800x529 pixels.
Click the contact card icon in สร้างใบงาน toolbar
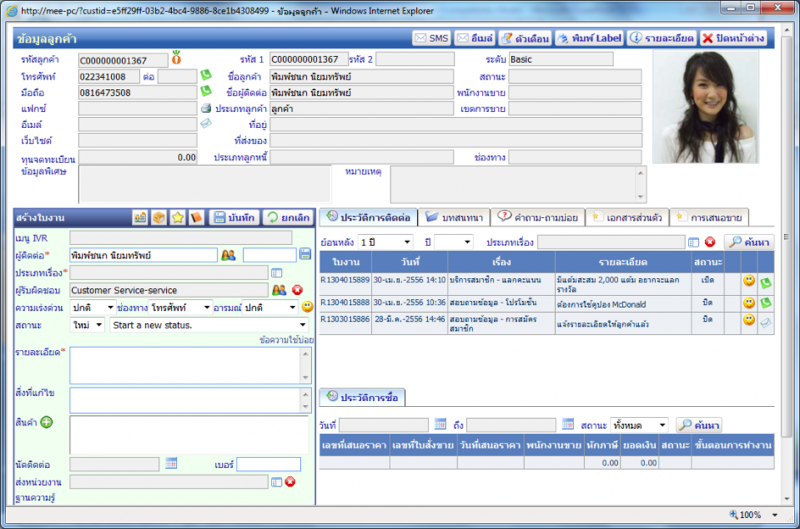pyautogui.click(x=140, y=218)
